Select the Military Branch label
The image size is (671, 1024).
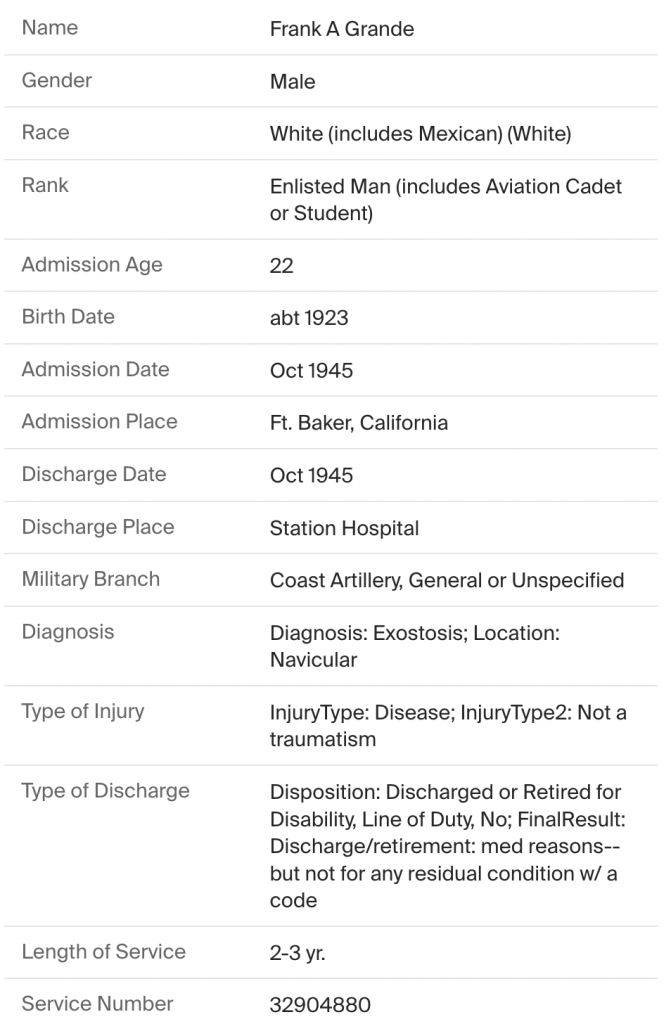tap(90, 579)
